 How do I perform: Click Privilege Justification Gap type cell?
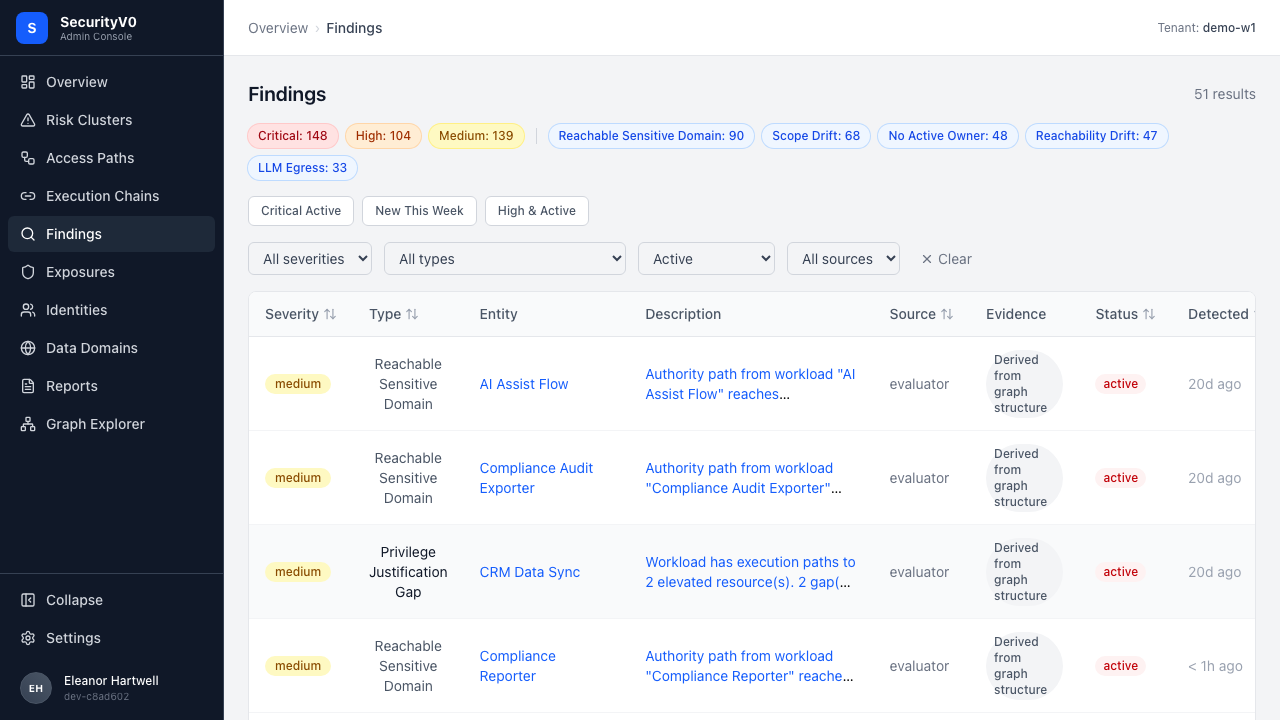click(x=408, y=572)
